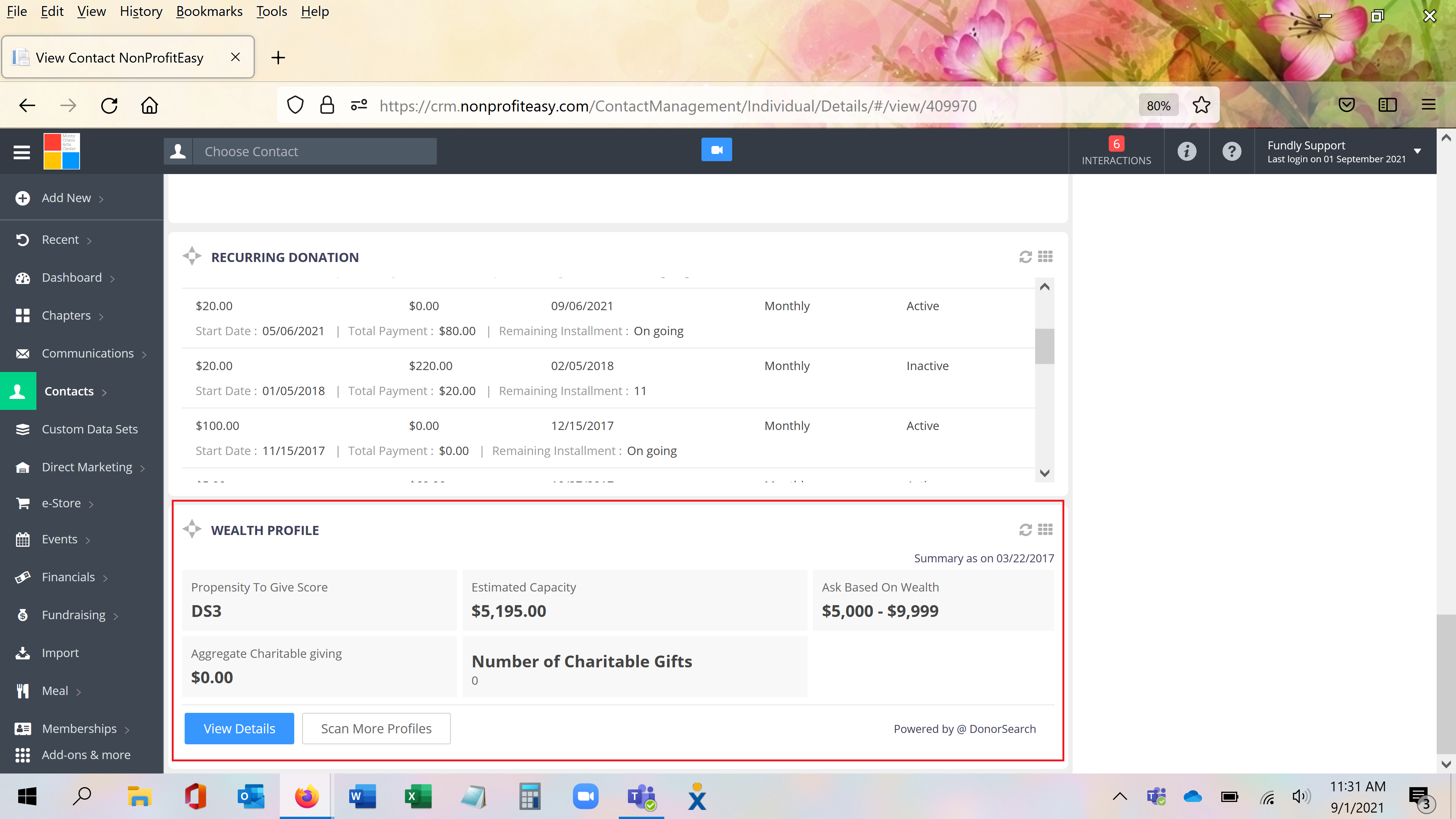Refresh the Recurring Donation panel
Screen dimensions: 1456x819
1025,257
